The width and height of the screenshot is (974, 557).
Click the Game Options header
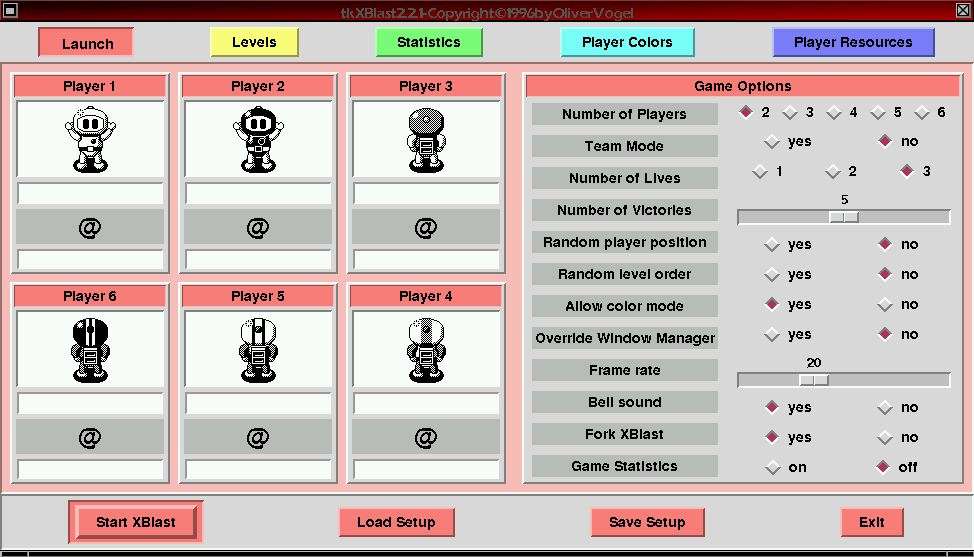pos(743,86)
